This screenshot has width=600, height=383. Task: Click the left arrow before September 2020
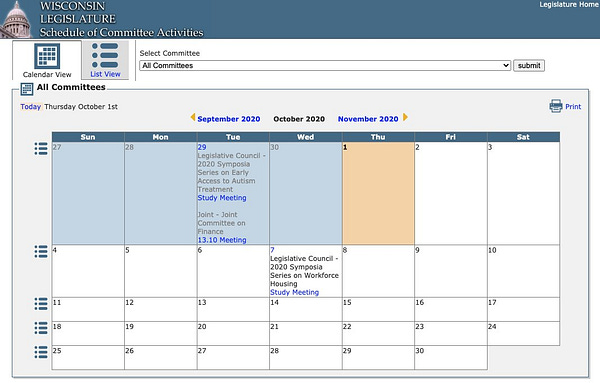(x=193, y=117)
